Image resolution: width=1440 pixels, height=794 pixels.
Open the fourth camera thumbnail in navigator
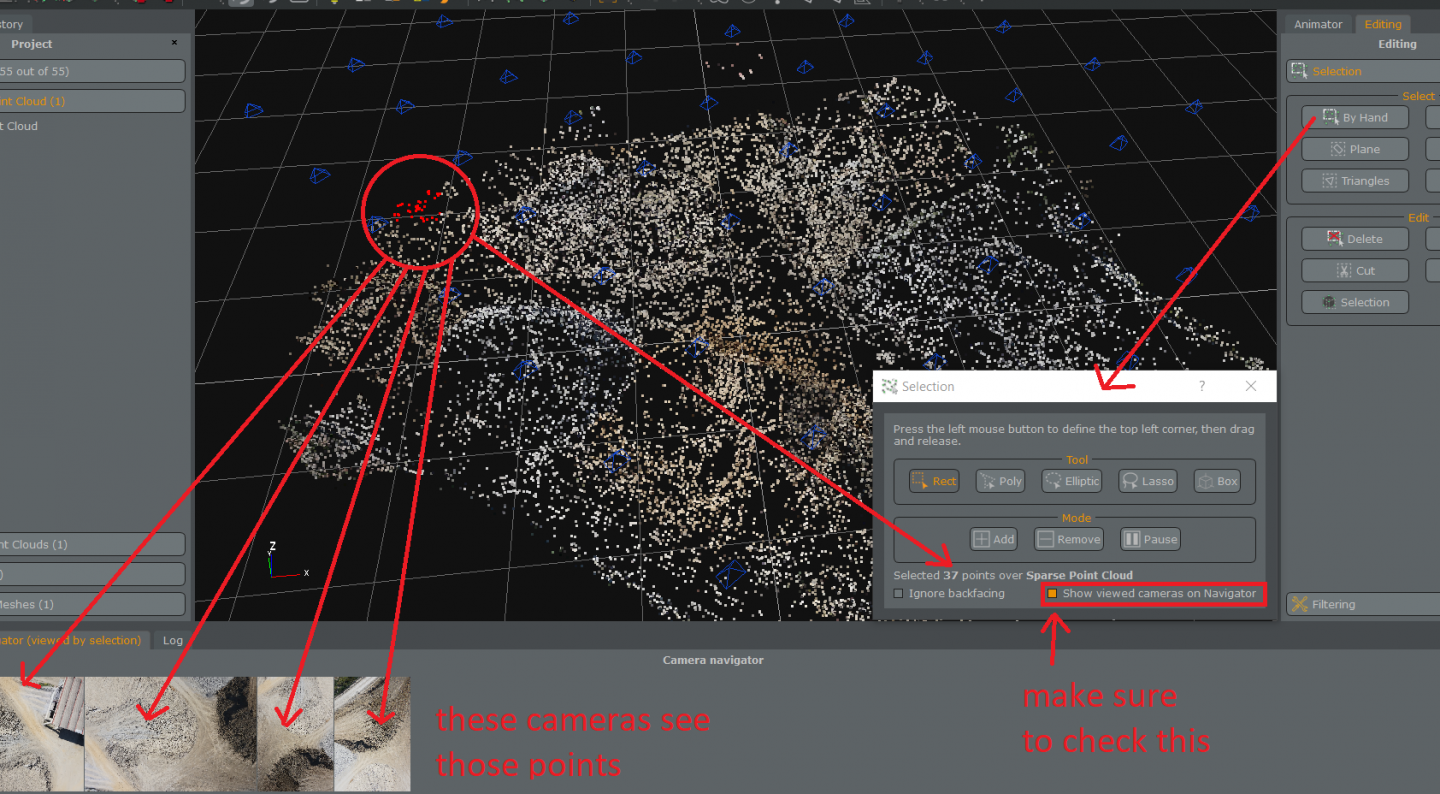(372, 734)
